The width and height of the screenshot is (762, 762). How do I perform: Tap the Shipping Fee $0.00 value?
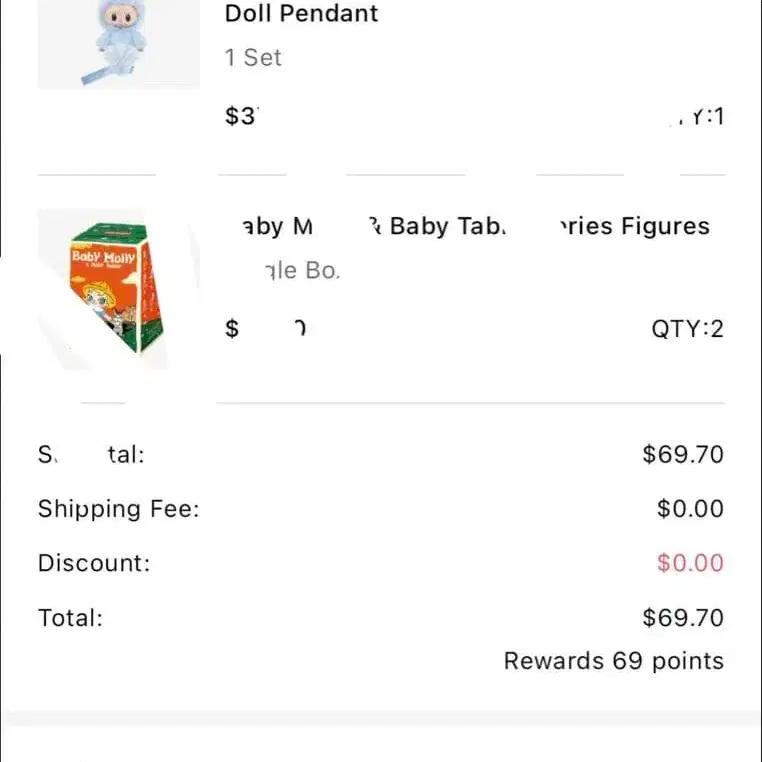pyautogui.click(x=689, y=509)
